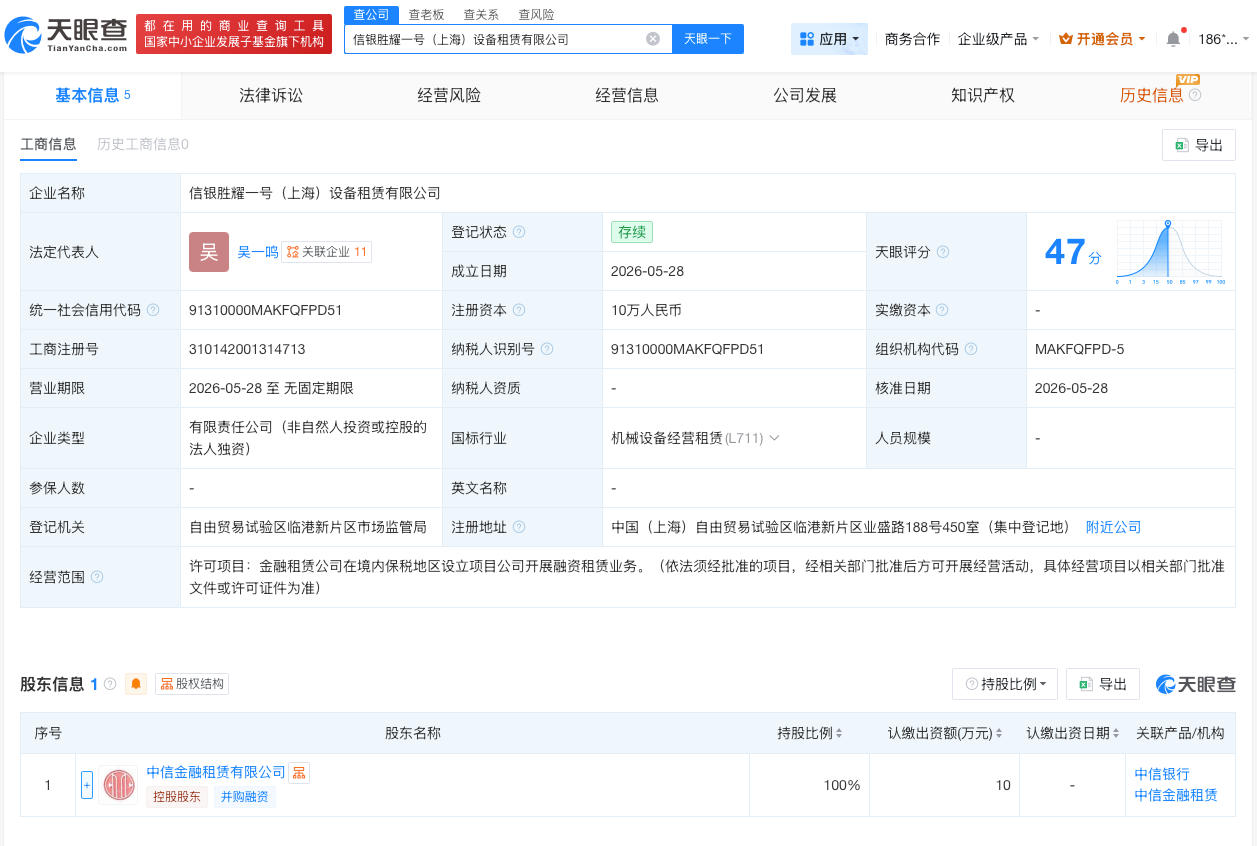Click help icon next to 经营范围
The height and width of the screenshot is (846, 1257).
tap(97, 577)
